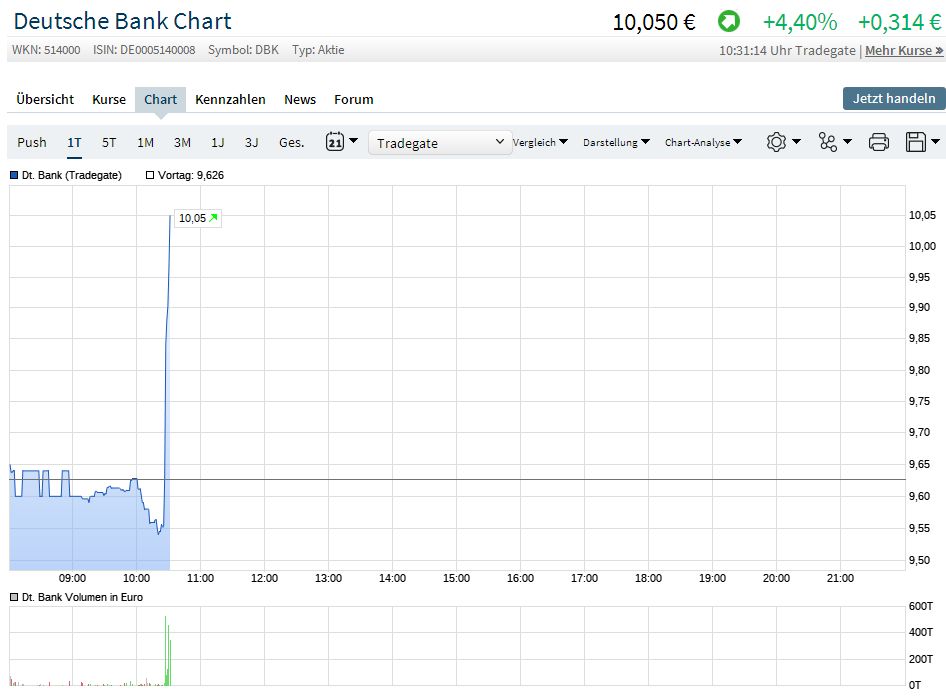946x697 pixels.
Task: Select the 3M chart period
Action: click(181, 142)
